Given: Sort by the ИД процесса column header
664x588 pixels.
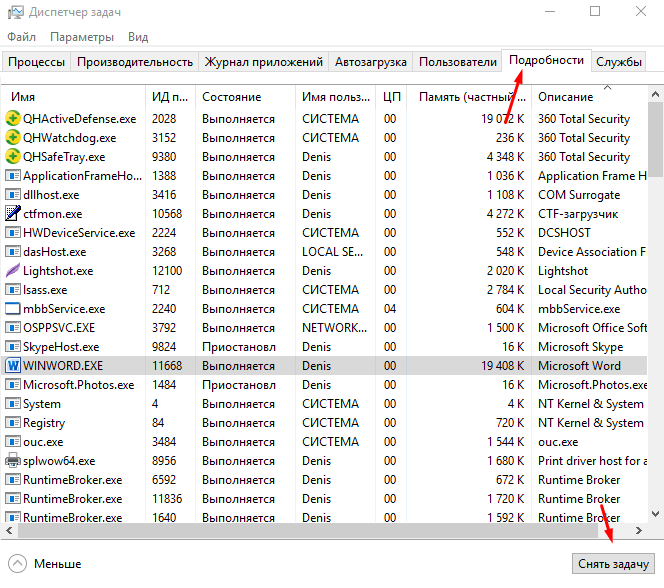Looking at the screenshot, I should 170,97.
